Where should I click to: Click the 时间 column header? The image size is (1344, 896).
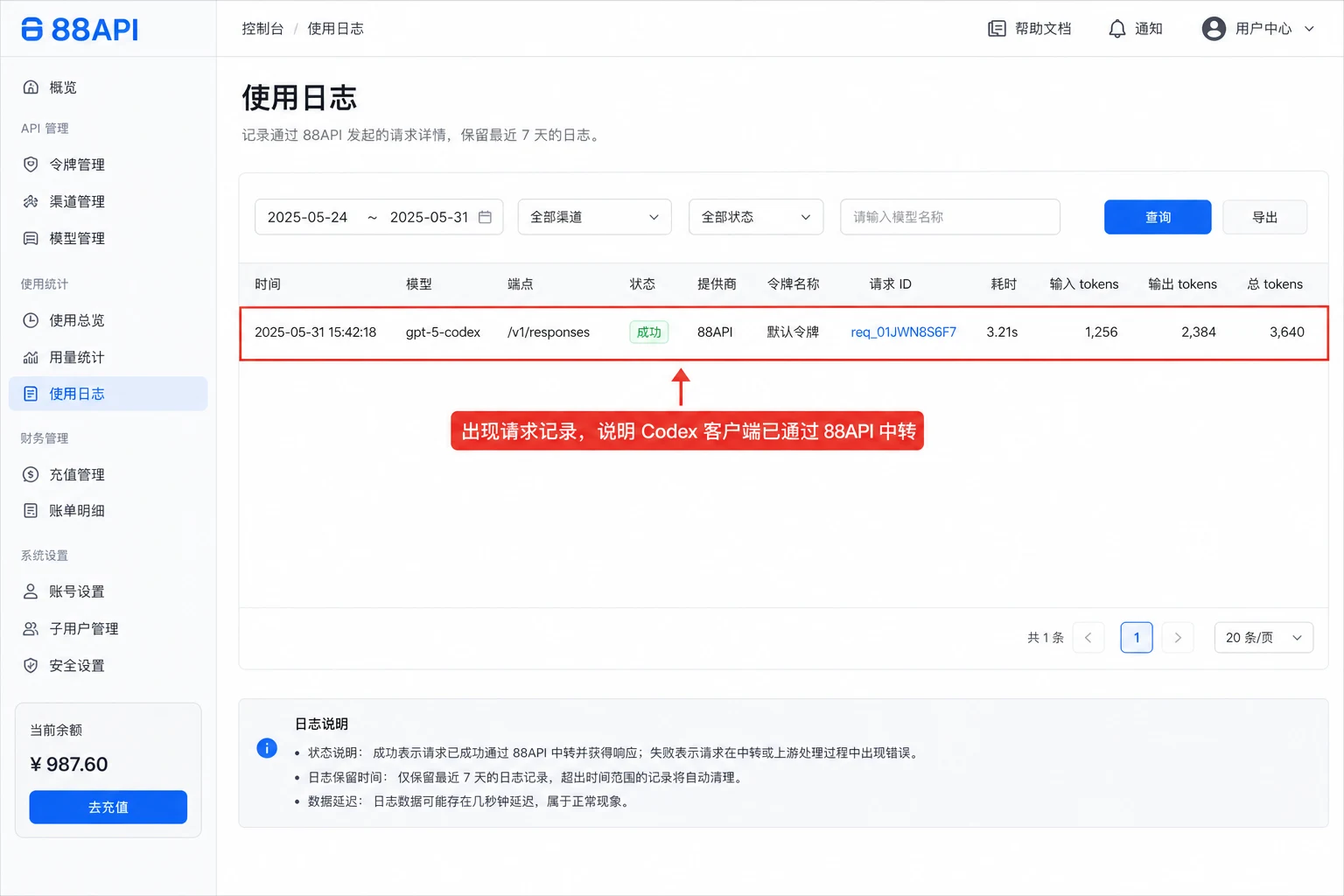(x=268, y=284)
